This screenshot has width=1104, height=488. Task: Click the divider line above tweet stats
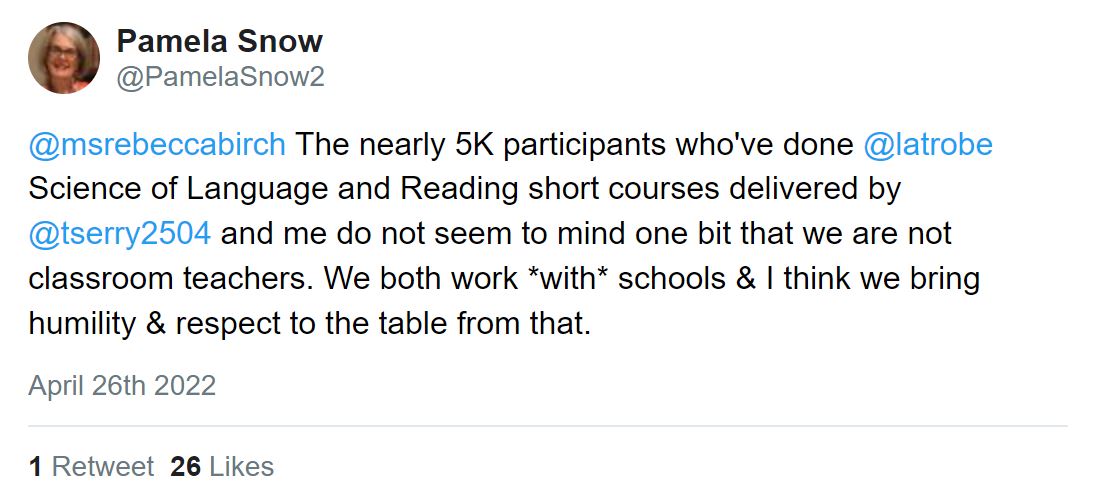point(548,427)
